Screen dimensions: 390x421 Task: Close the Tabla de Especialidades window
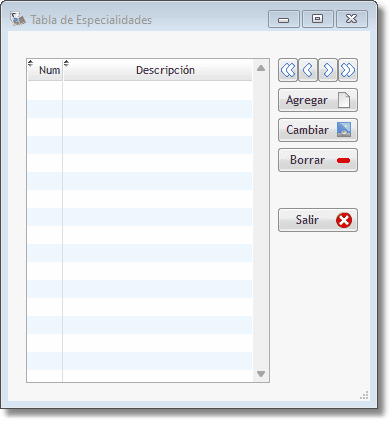352,19
